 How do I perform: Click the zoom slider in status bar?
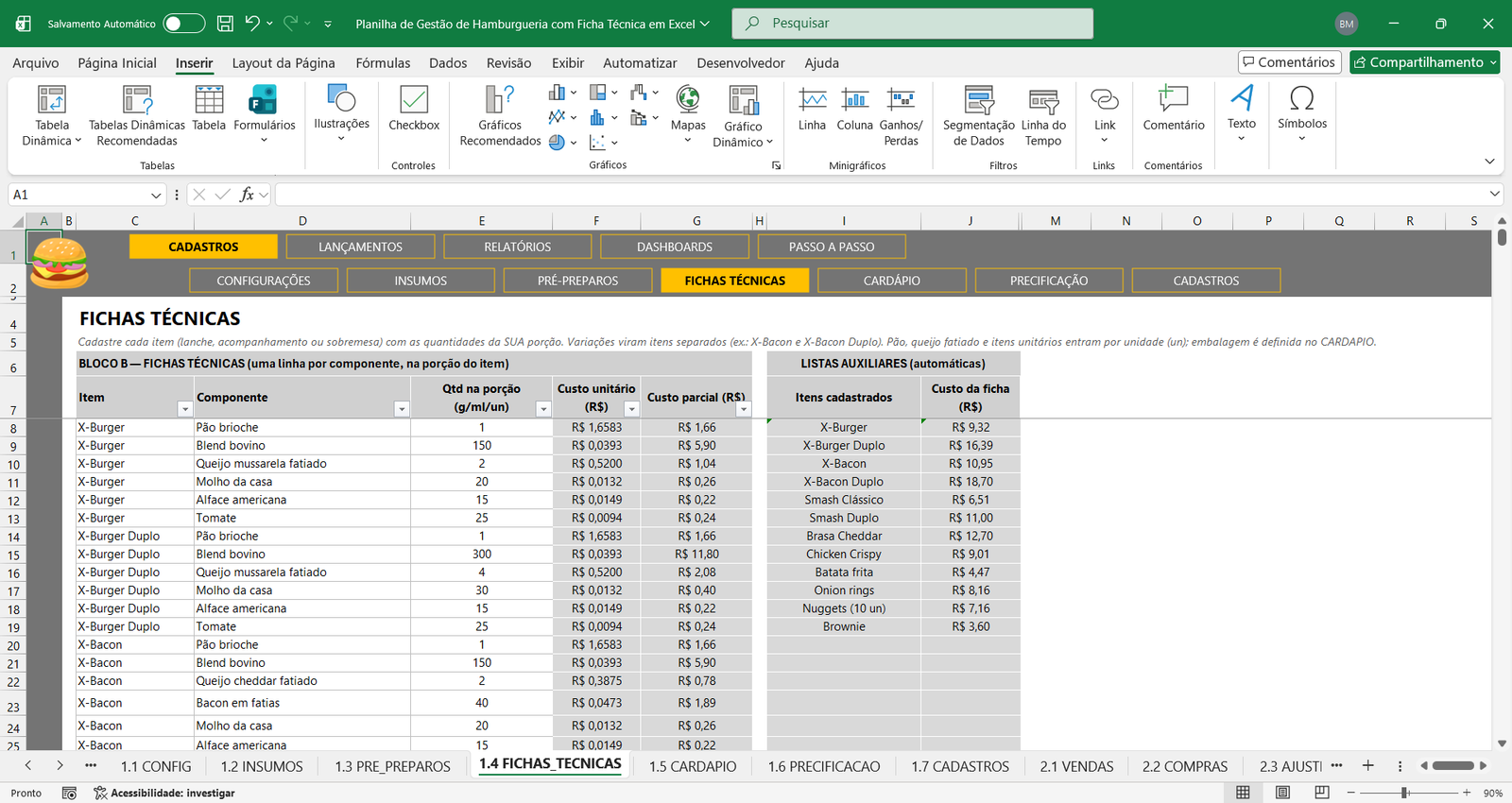[1405, 793]
